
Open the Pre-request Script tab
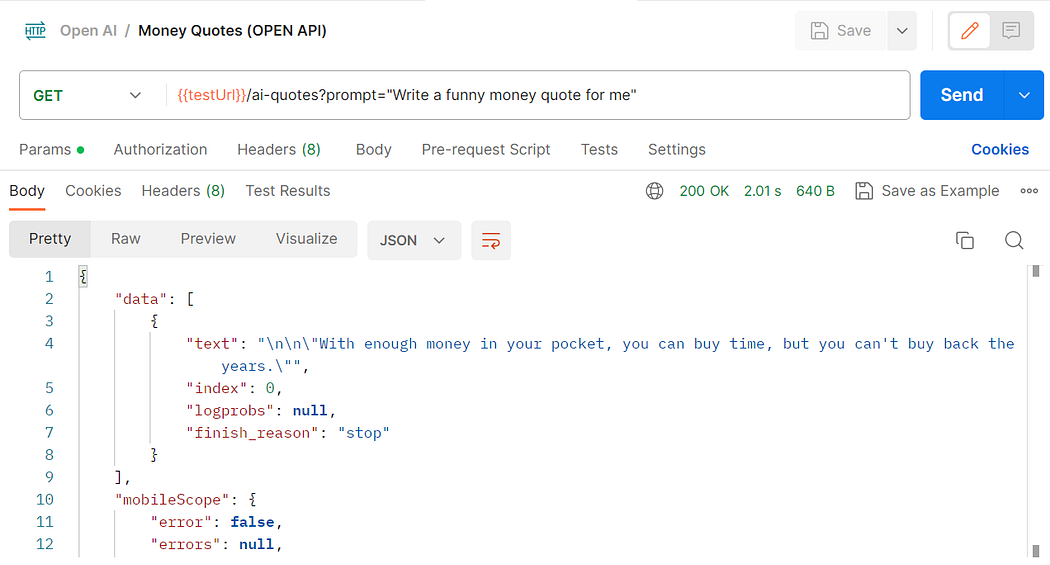tap(485, 149)
